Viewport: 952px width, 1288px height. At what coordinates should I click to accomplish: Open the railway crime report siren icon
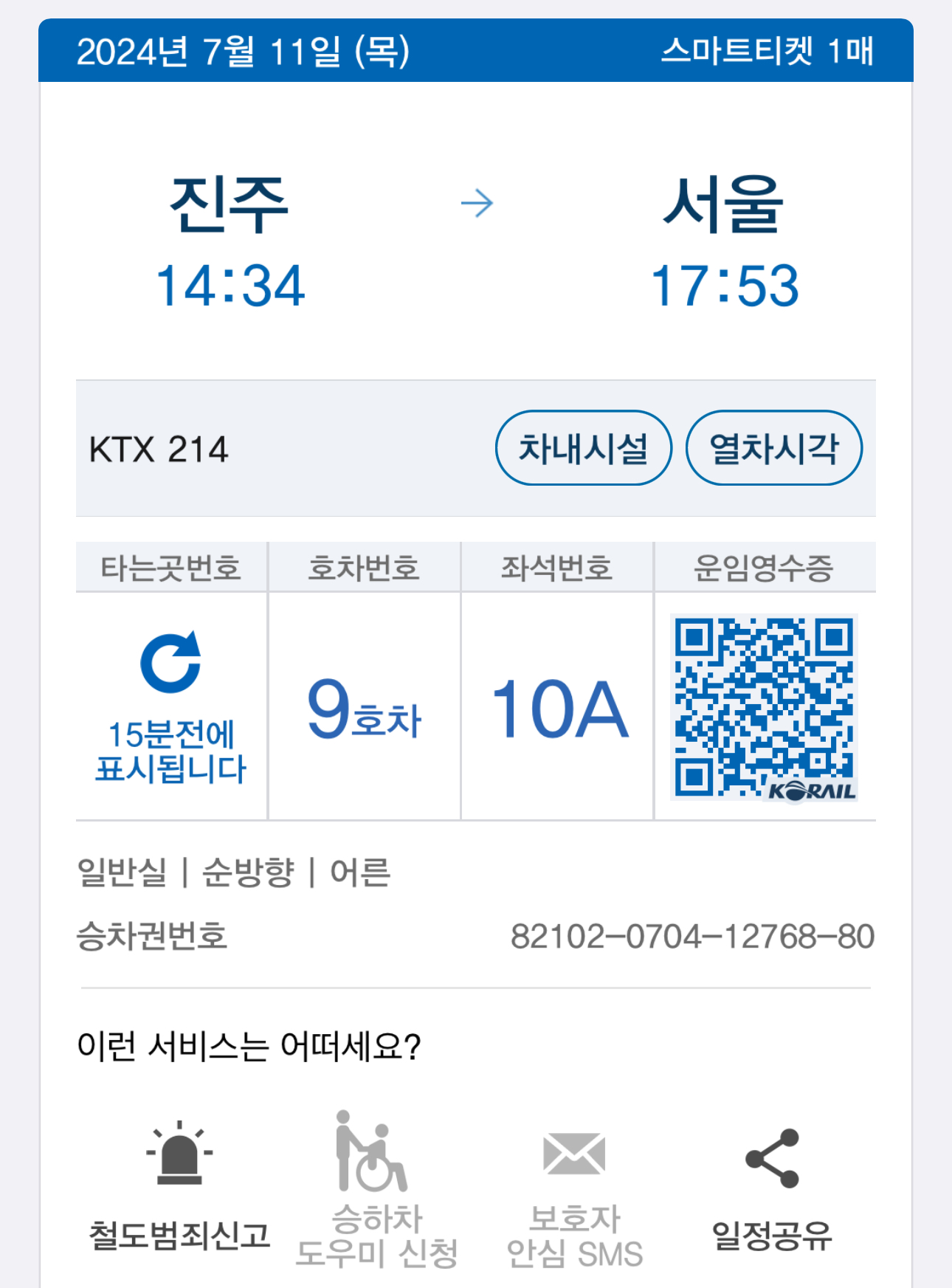point(179,1153)
